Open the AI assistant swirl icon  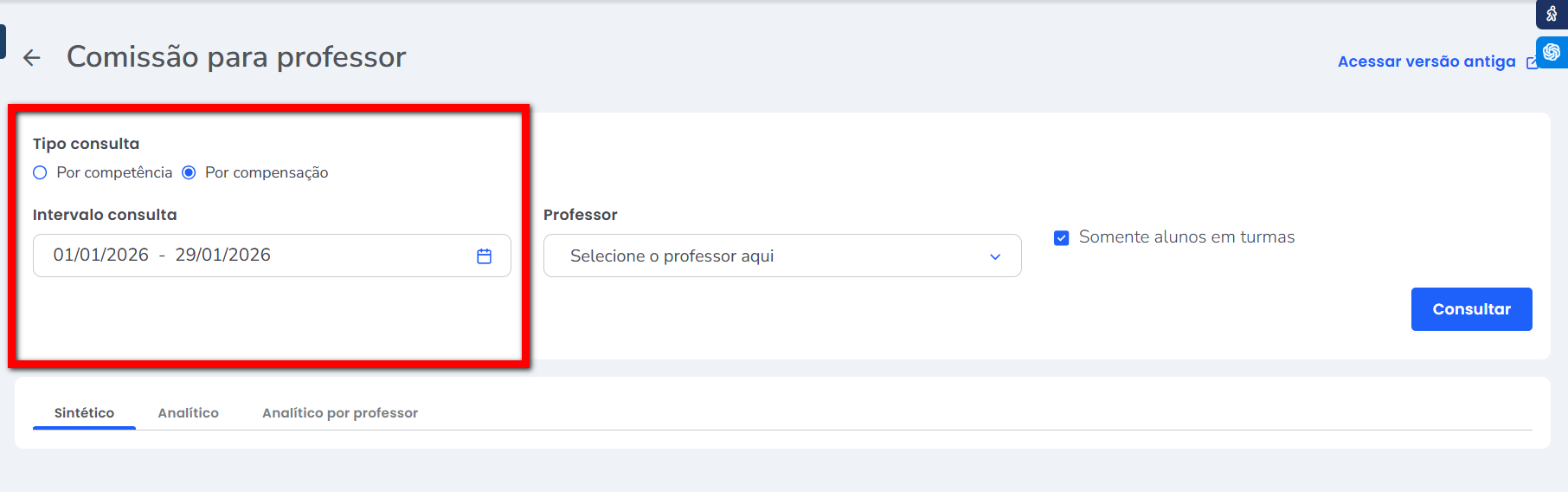[1552, 52]
